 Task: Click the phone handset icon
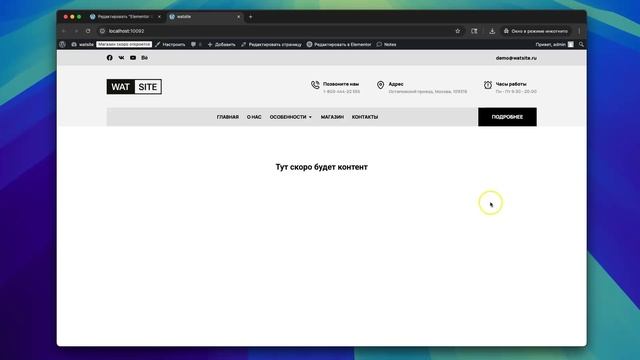pyautogui.click(x=315, y=85)
